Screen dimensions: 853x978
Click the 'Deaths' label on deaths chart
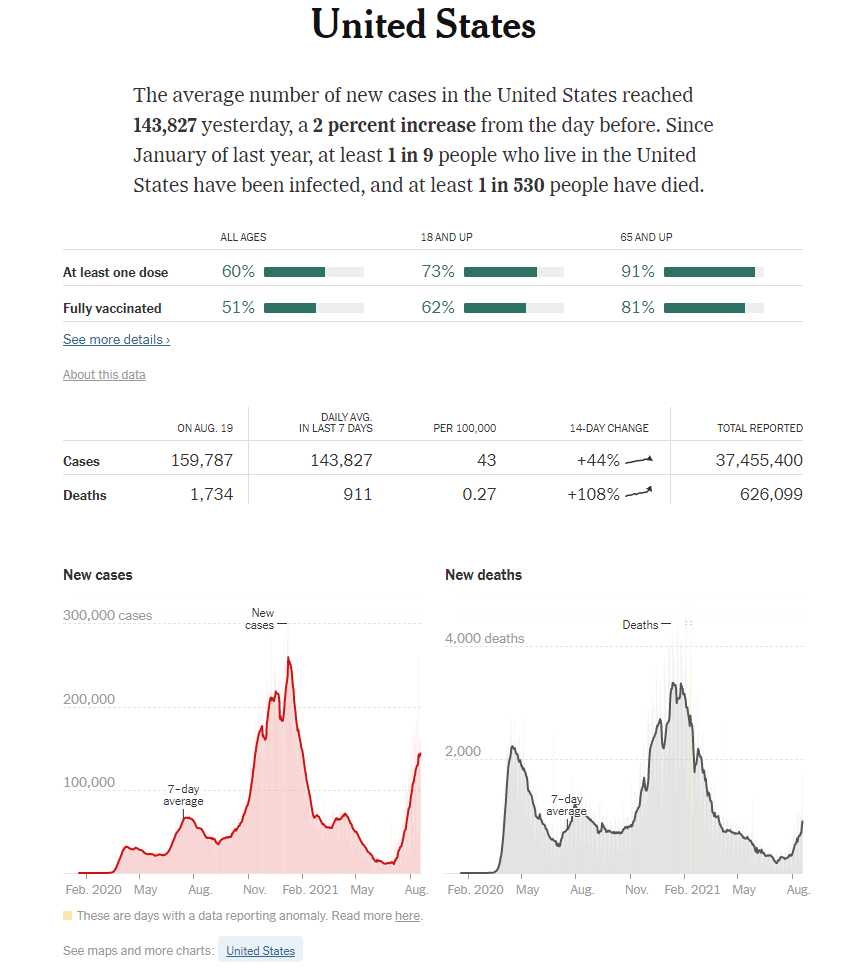[640, 625]
